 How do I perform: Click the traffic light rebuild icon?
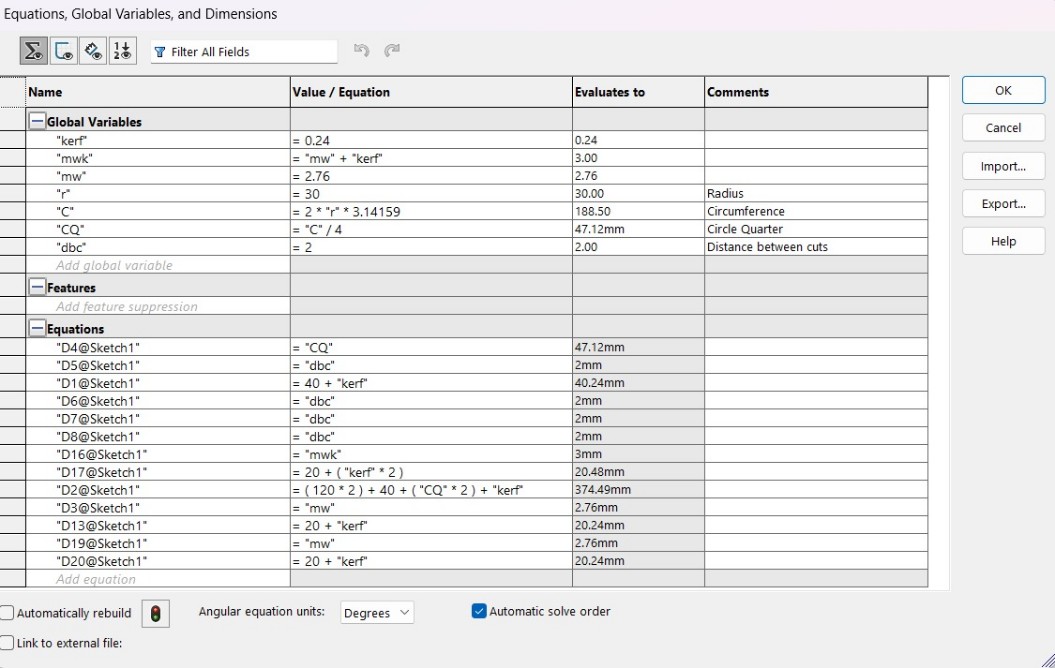154,614
